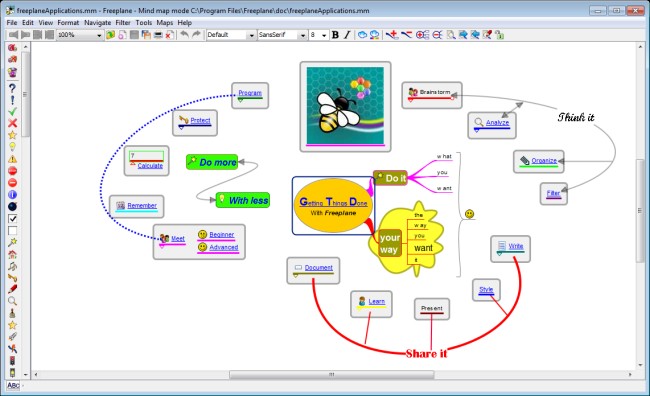Click the print icon in toolbar
This screenshot has height=396, width=650.
click(158, 35)
